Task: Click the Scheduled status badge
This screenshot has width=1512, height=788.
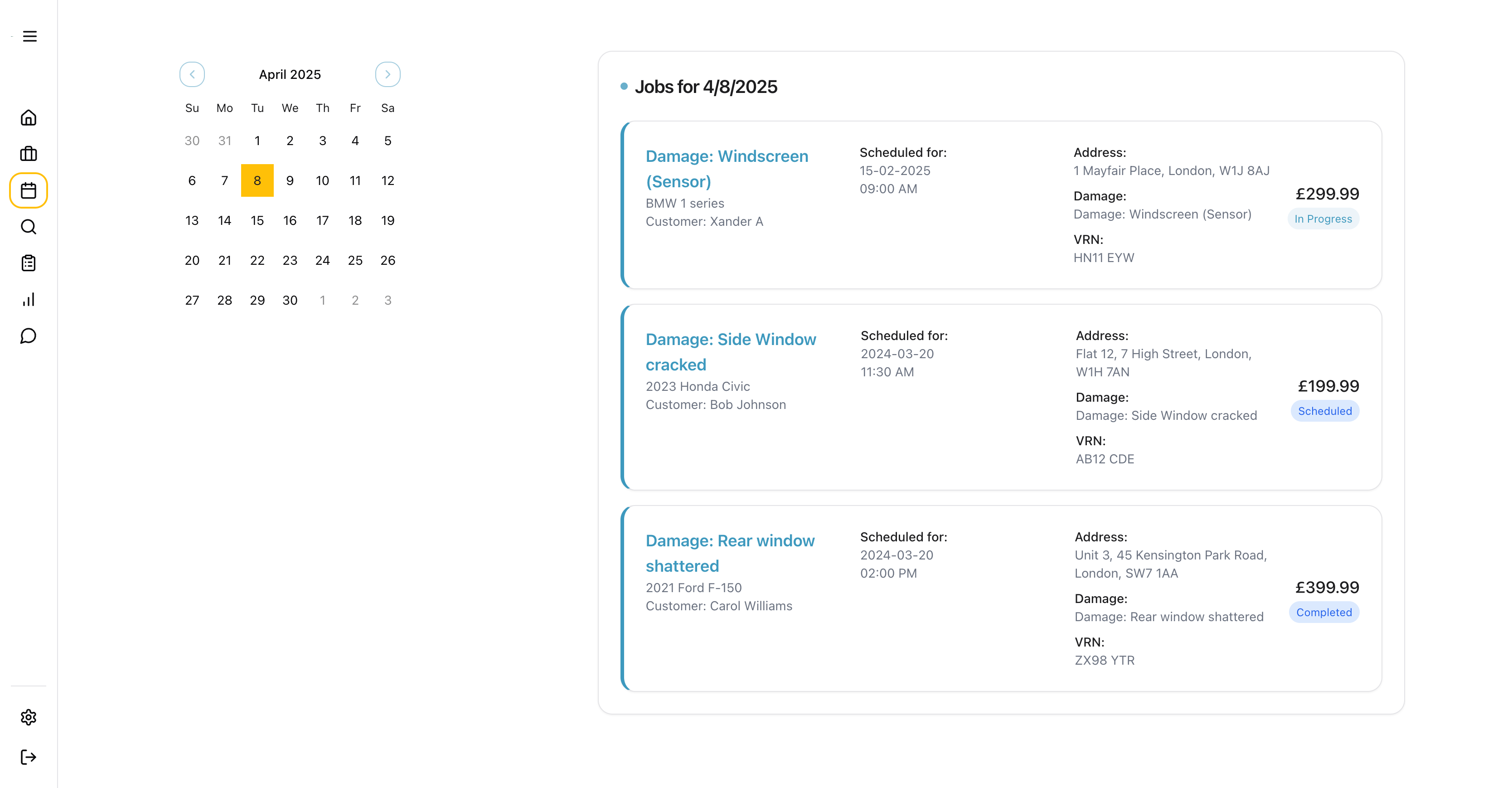Action: click(x=1325, y=410)
